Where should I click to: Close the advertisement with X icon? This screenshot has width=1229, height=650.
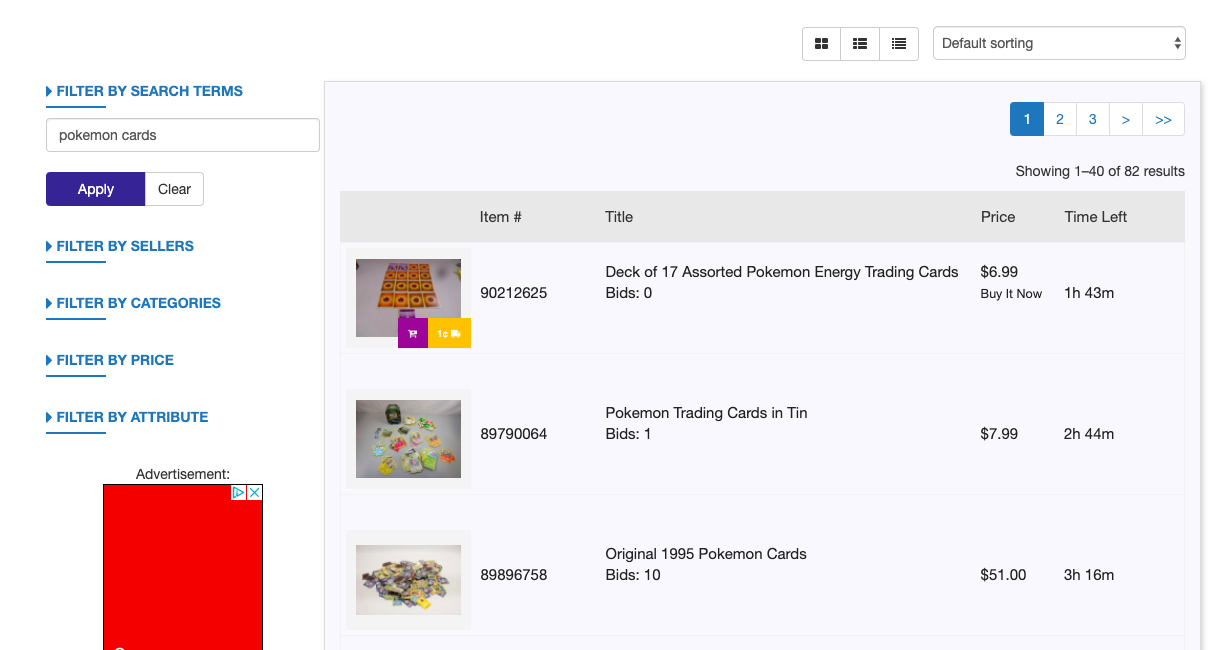point(255,492)
